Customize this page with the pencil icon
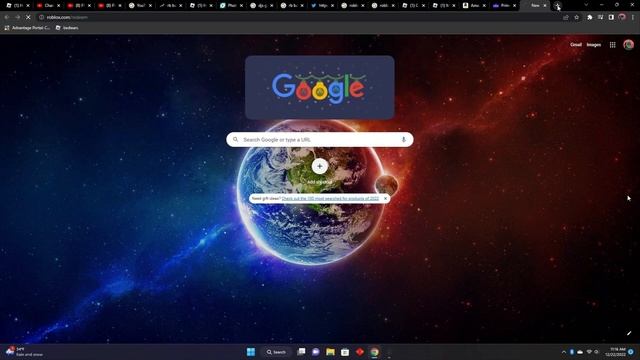640x360 pixels. coord(629,333)
